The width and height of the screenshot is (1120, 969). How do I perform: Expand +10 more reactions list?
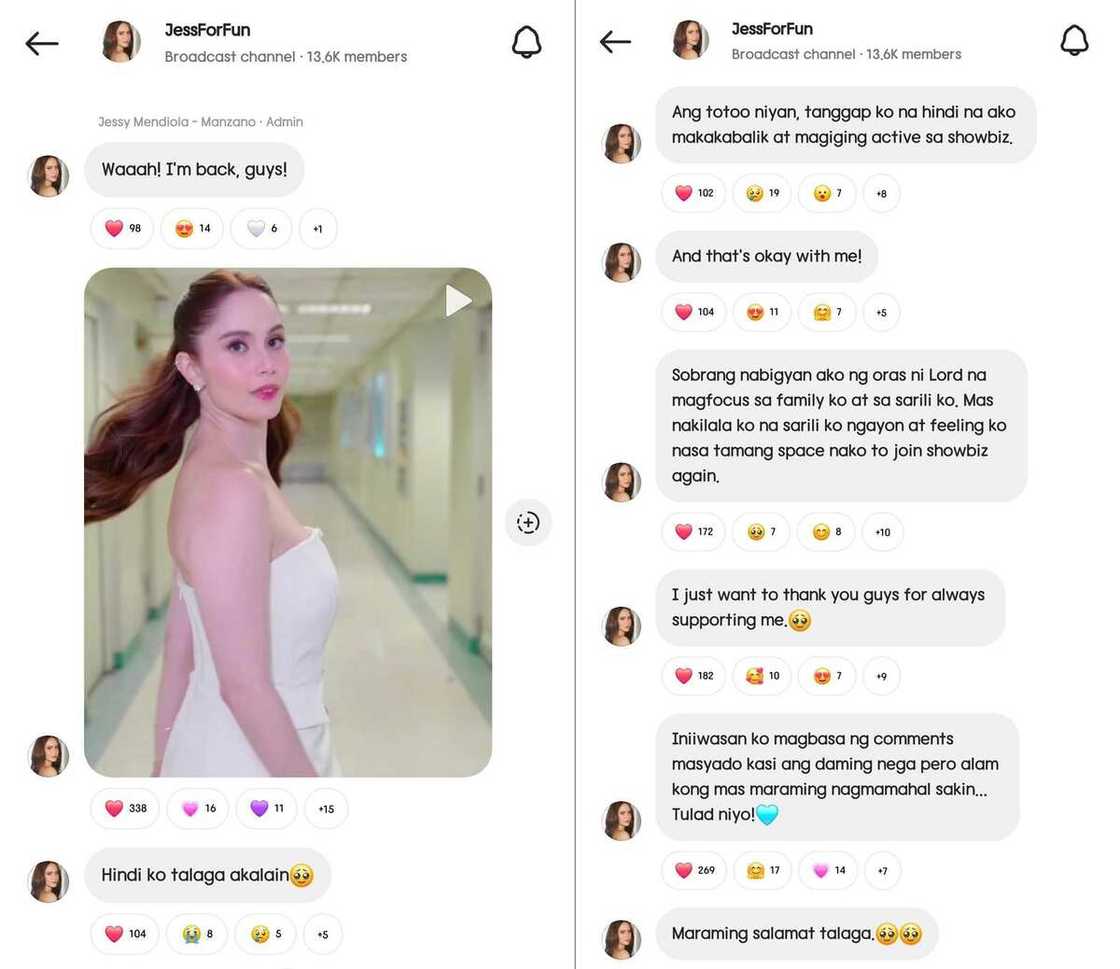click(882, 532)
